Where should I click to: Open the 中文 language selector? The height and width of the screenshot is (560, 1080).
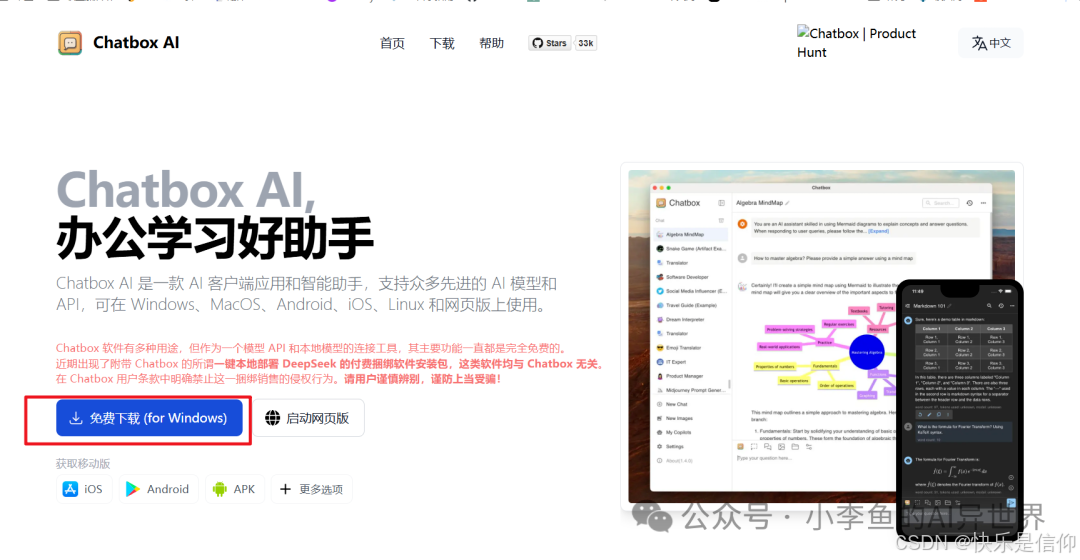coord(991,43)
